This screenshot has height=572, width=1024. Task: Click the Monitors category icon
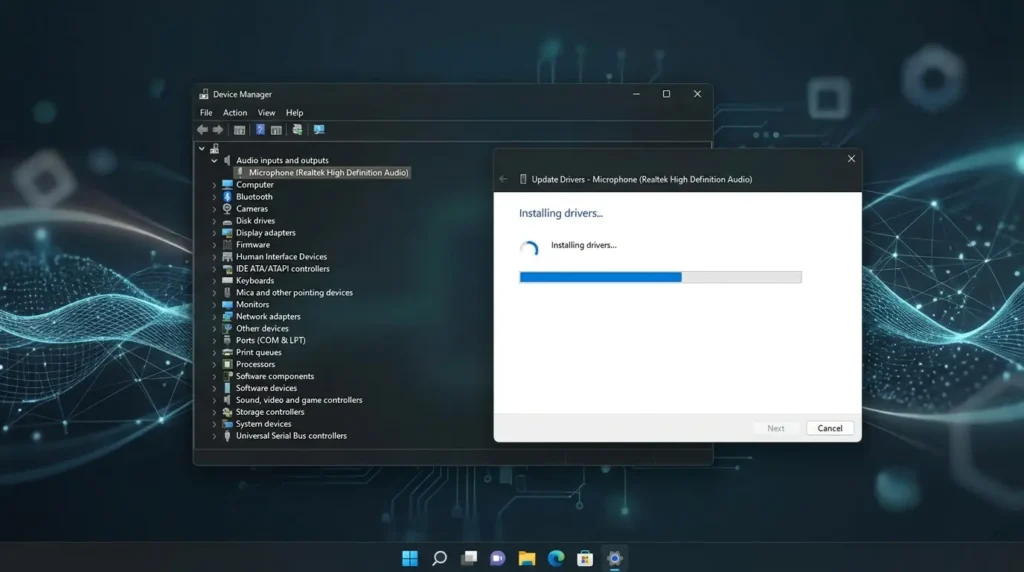tap(227, 304)
